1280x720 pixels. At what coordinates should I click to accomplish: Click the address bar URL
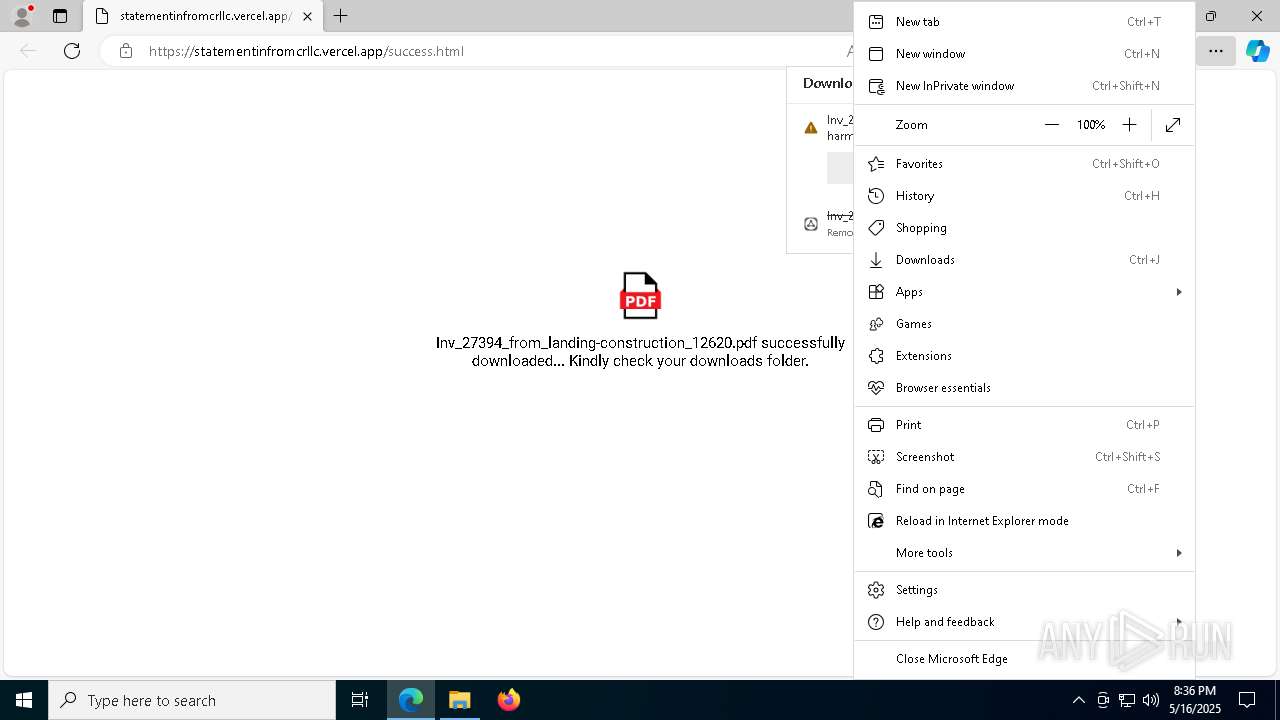[x=306, y=51]
